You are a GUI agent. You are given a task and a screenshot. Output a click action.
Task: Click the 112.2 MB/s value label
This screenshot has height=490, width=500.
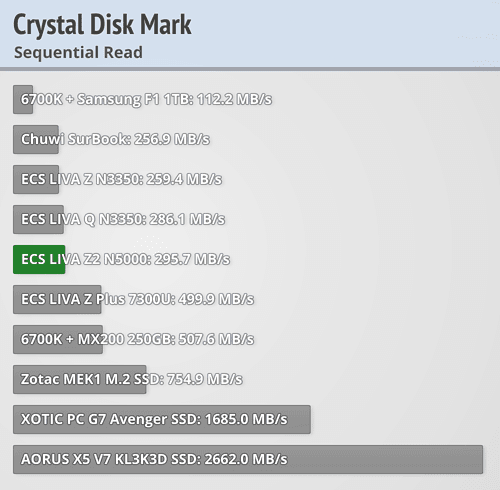pyautogui.click(x=234, y=99)
